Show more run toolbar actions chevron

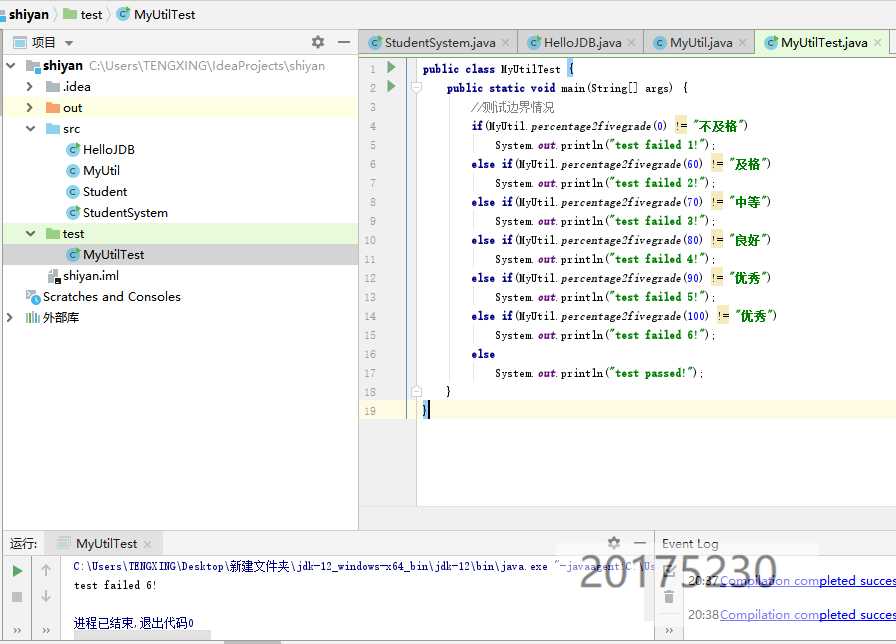(17, 630)
